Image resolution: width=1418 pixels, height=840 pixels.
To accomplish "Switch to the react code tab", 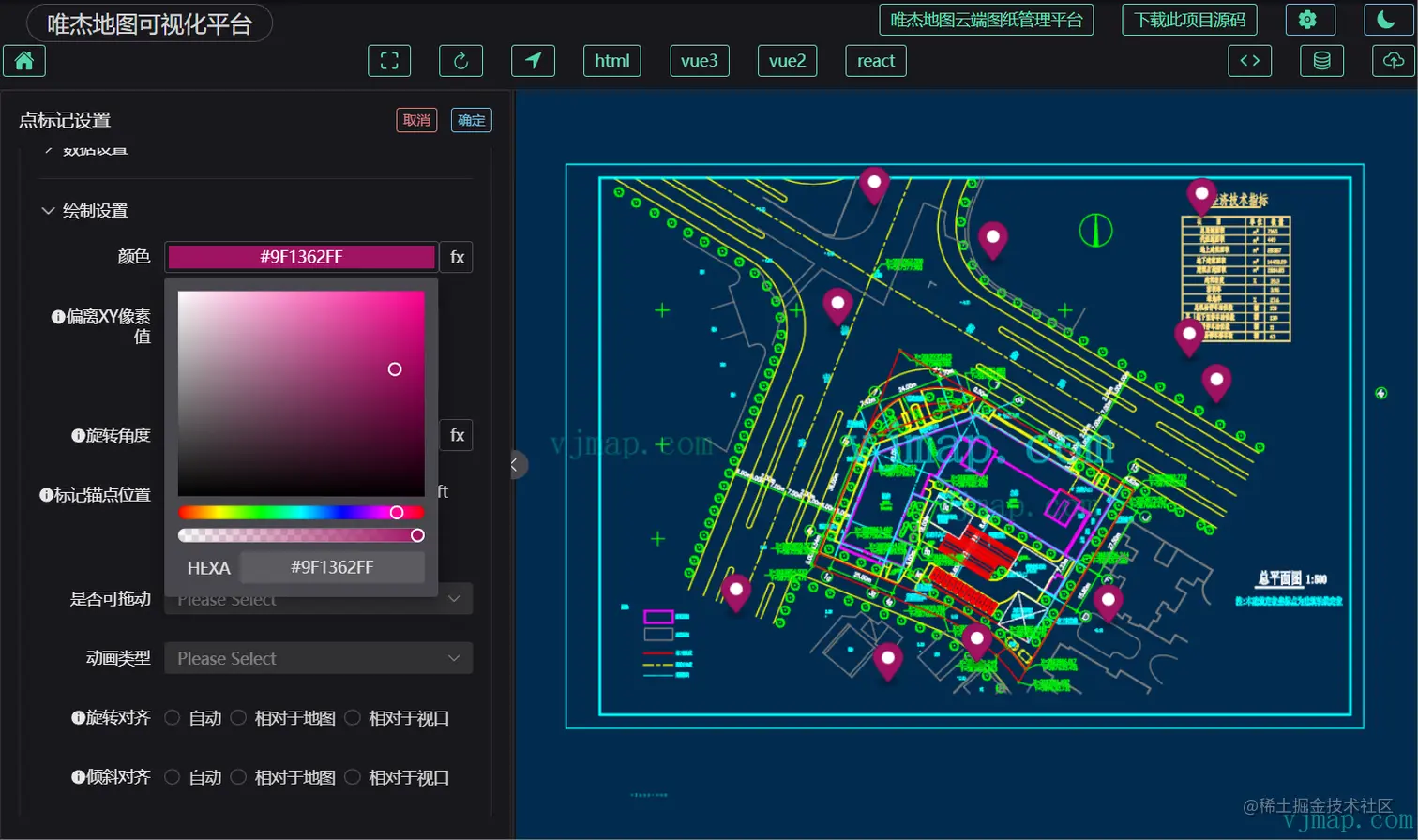I will point(876,61).
